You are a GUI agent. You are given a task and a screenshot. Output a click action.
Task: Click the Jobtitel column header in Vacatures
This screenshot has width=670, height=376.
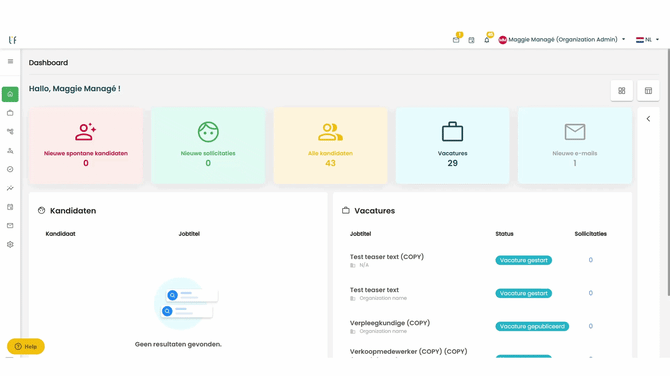pyautogui.click(x=360, y=234)
